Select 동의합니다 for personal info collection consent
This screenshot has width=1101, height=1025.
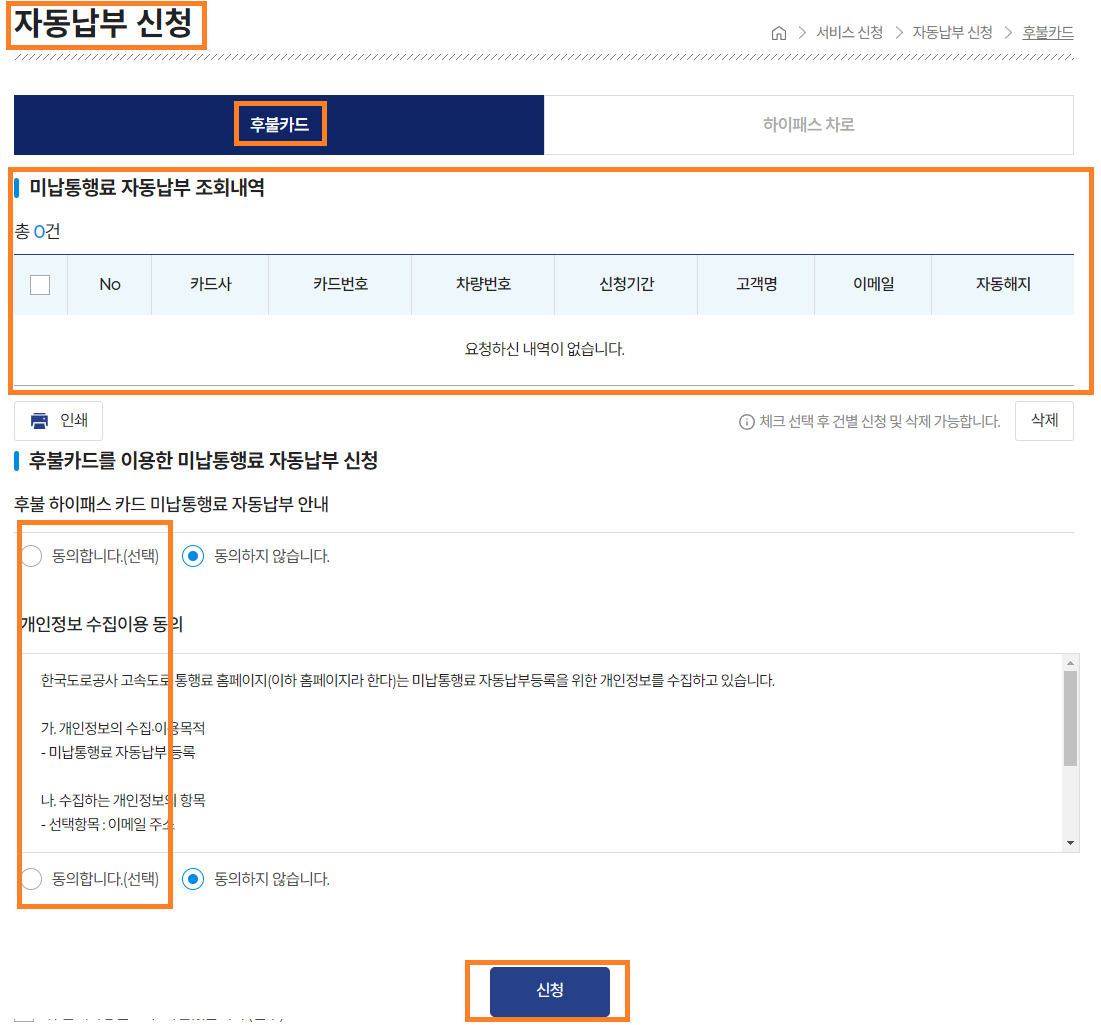31,875
